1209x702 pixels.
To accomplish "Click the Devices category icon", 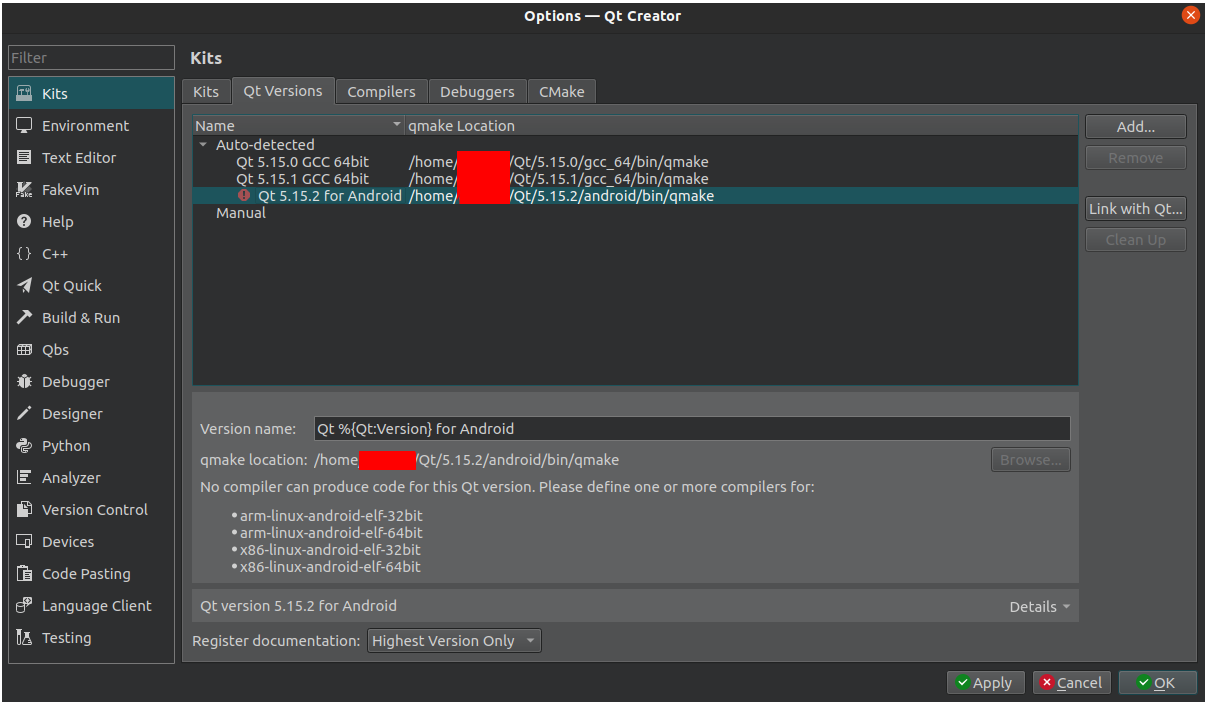I will [x=25, y=541].
